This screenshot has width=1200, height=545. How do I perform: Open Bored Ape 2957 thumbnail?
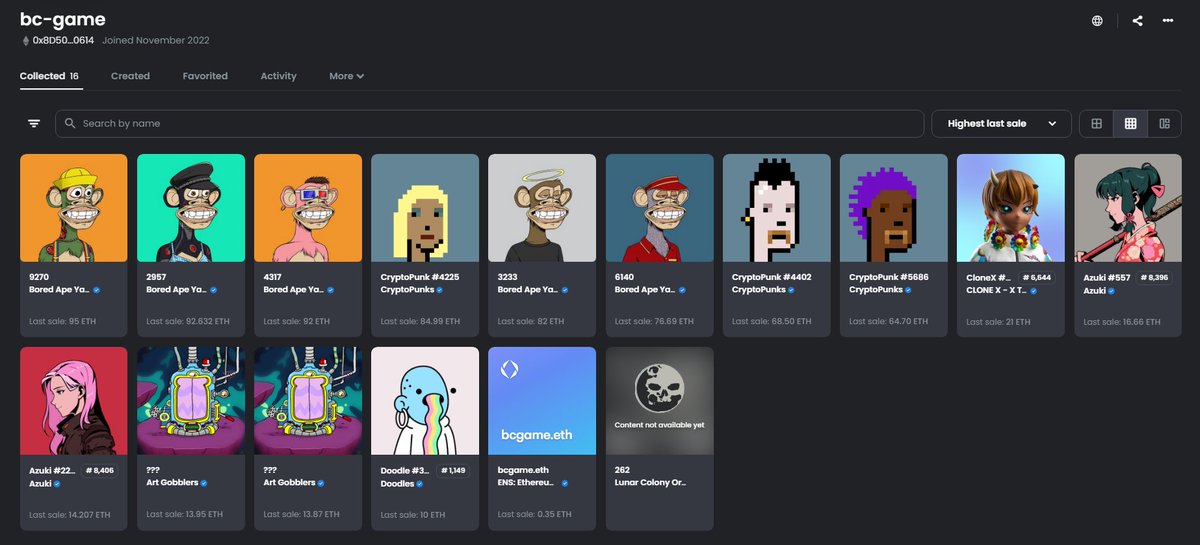point(191,208)
